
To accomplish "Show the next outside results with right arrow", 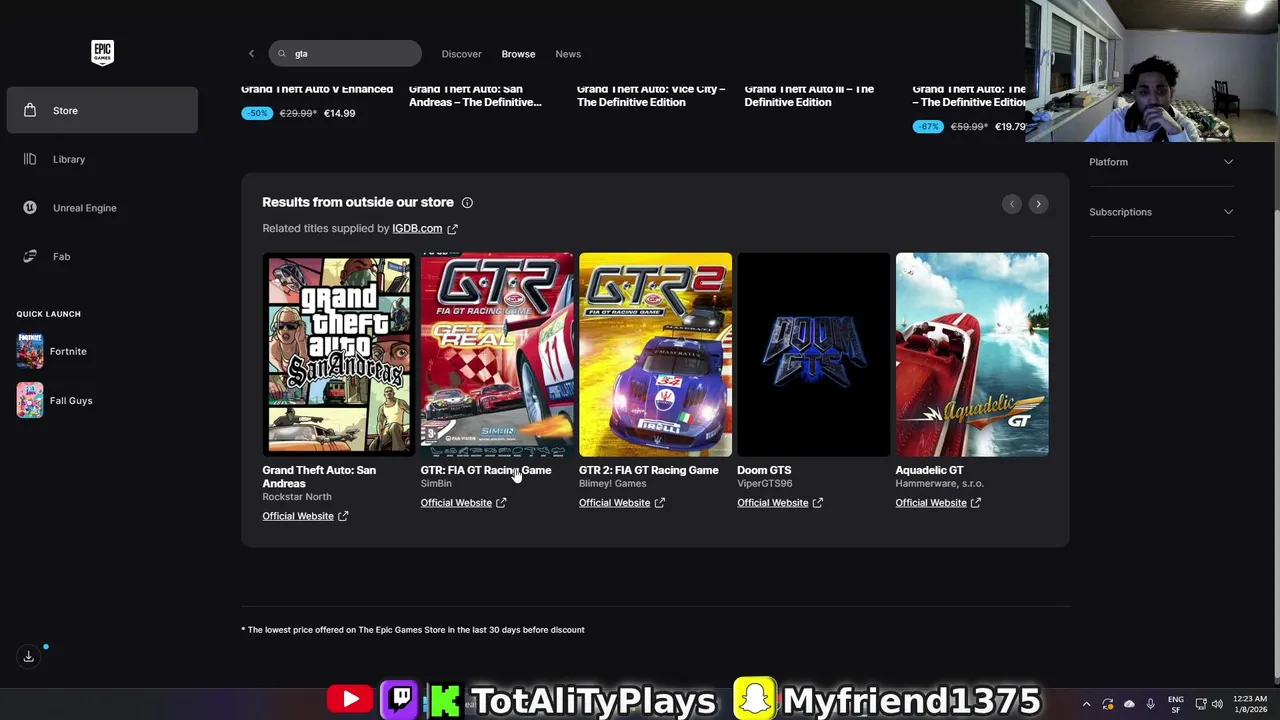I will (1038, 204).
